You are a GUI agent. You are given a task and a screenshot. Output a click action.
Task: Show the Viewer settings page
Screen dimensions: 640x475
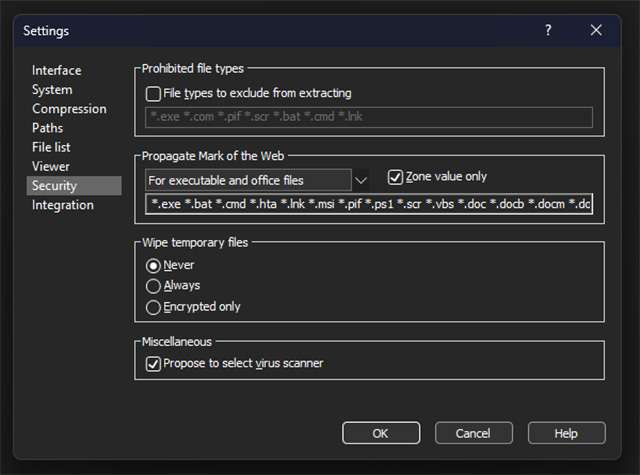51,166
